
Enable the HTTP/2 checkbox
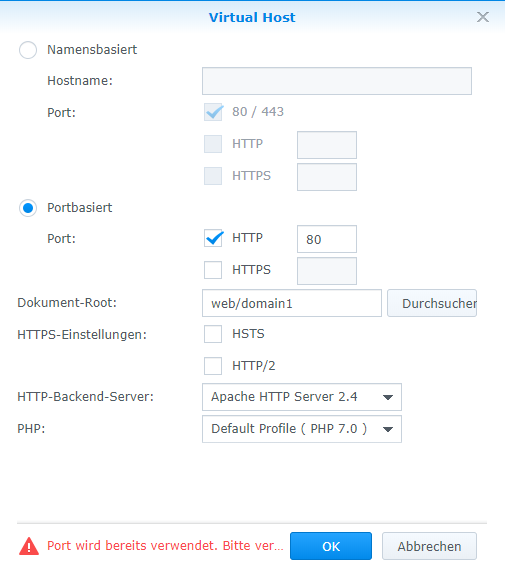pos(213,366)
